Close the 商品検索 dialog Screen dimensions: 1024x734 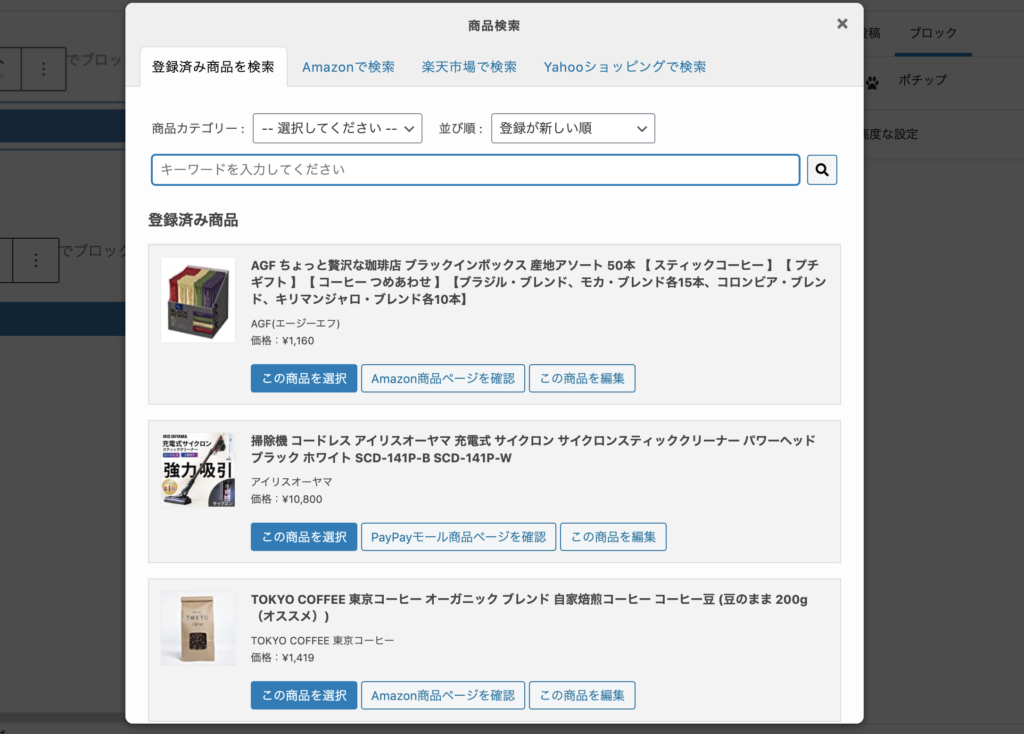tap(842, 24)
